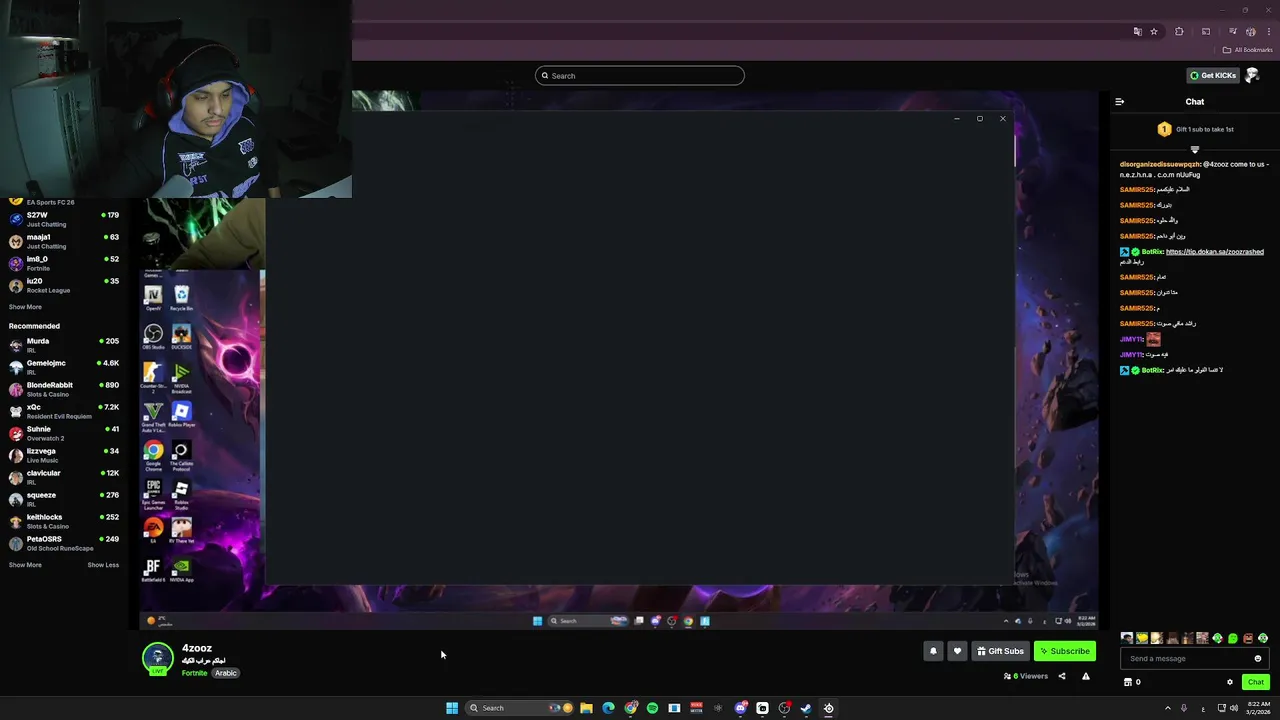The height and width of the screenshot is (720, 1280).
Task: Open BlondeRabbit recommended channel
Action: 64,389
